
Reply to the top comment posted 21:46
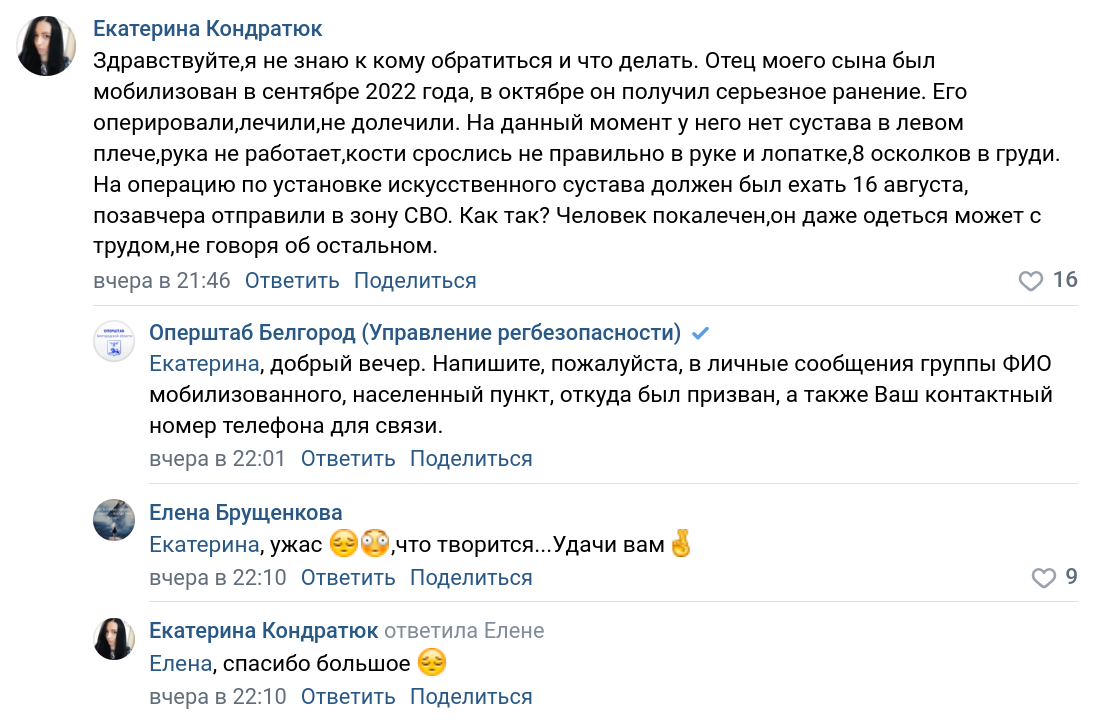(x=292, y=281)
